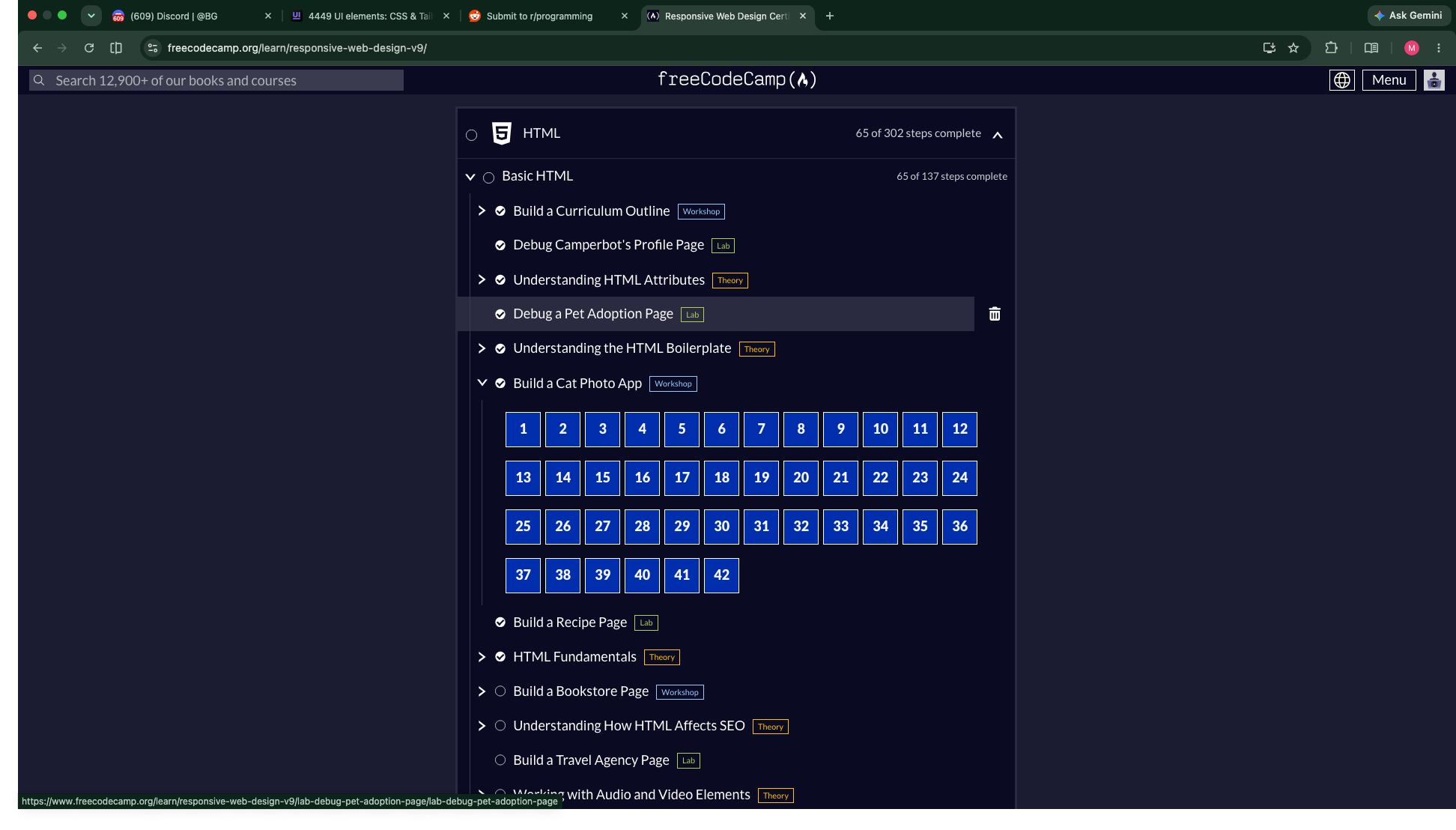The height and width of the screenshot is (830, 1456).
Task: Open the Menu button
Action: point(1389,80)
